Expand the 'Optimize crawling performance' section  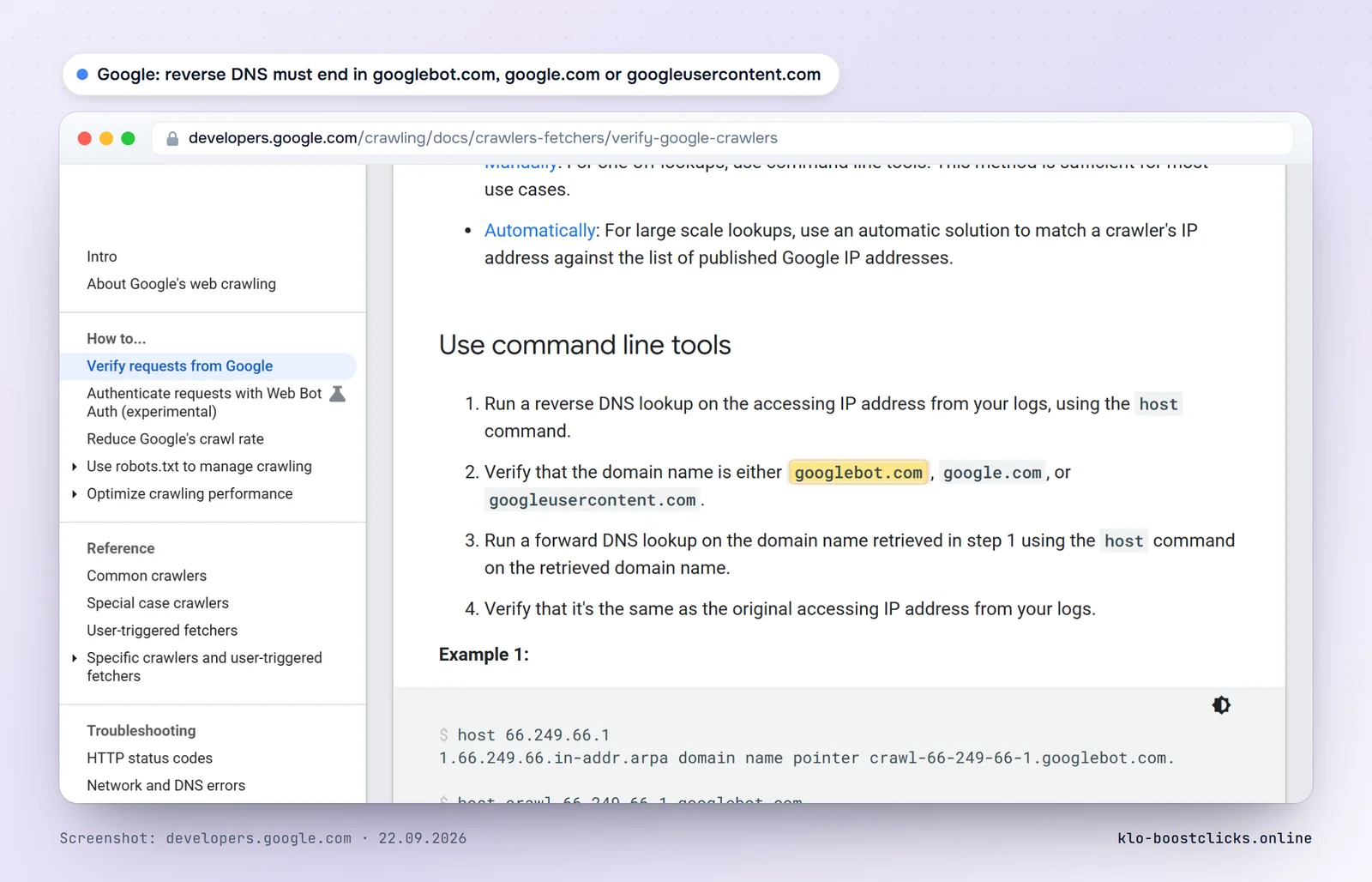tap(75, 494)
